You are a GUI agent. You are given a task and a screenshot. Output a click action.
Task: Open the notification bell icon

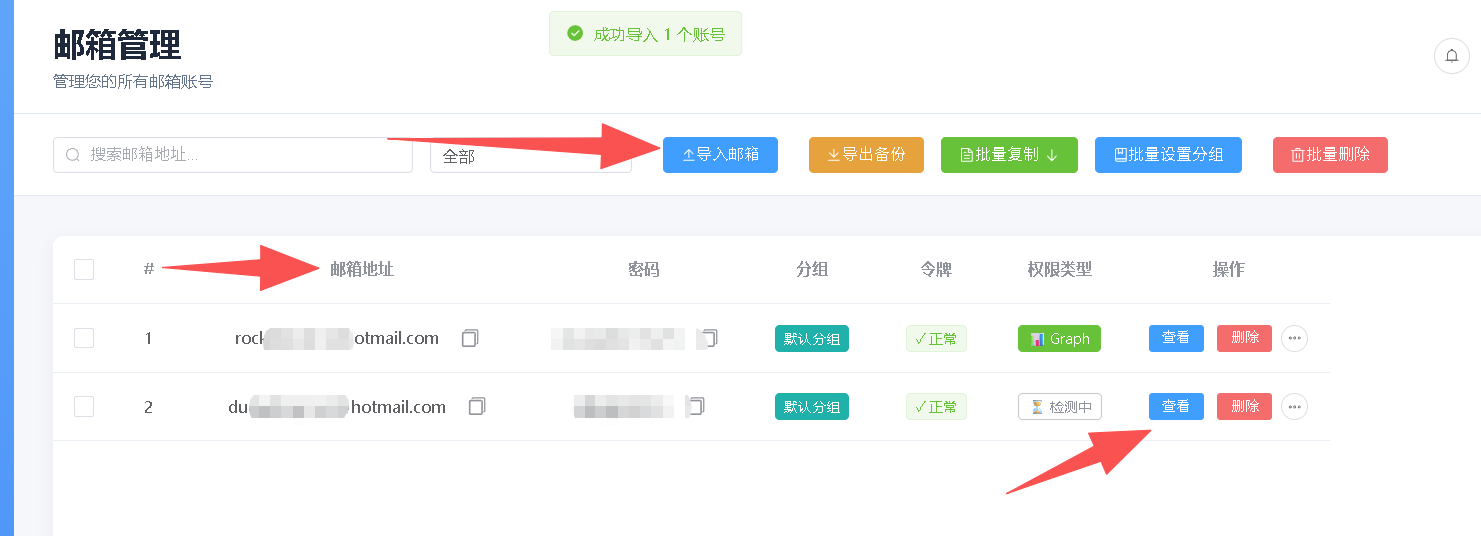[x=1452, y=56]
